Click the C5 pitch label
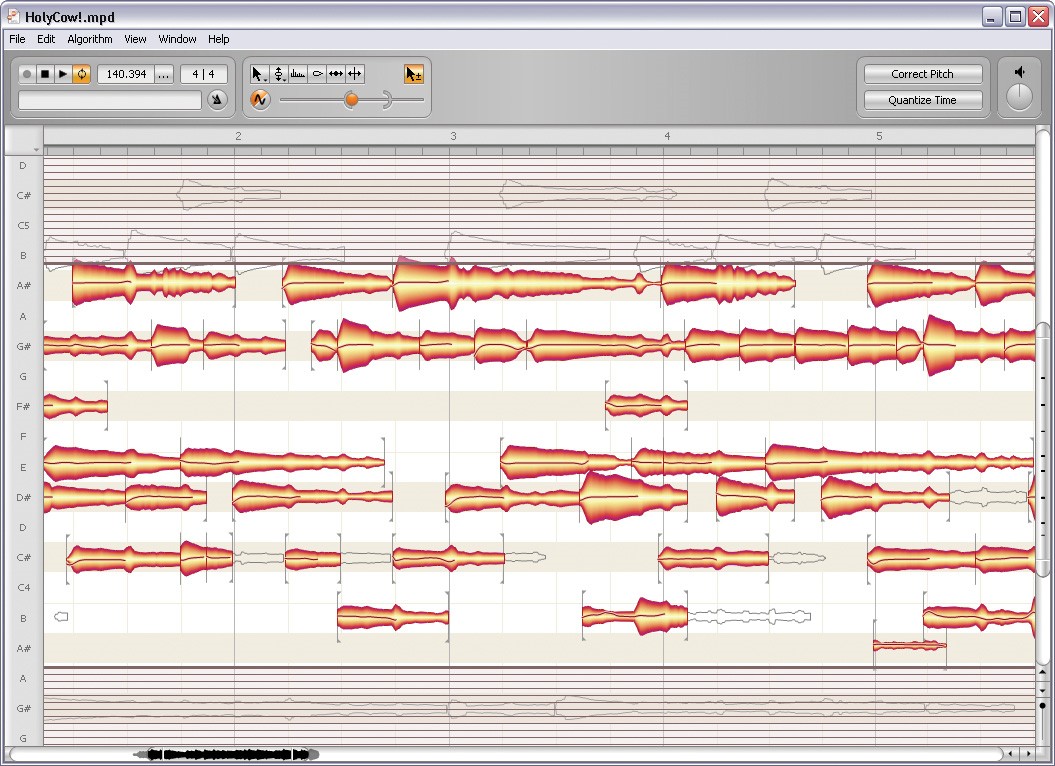1055x766 pixels. pos(24,225)
